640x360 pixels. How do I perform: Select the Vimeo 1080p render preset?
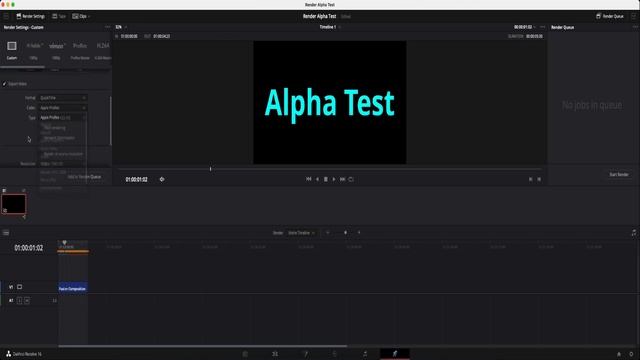tap(56, 50)
